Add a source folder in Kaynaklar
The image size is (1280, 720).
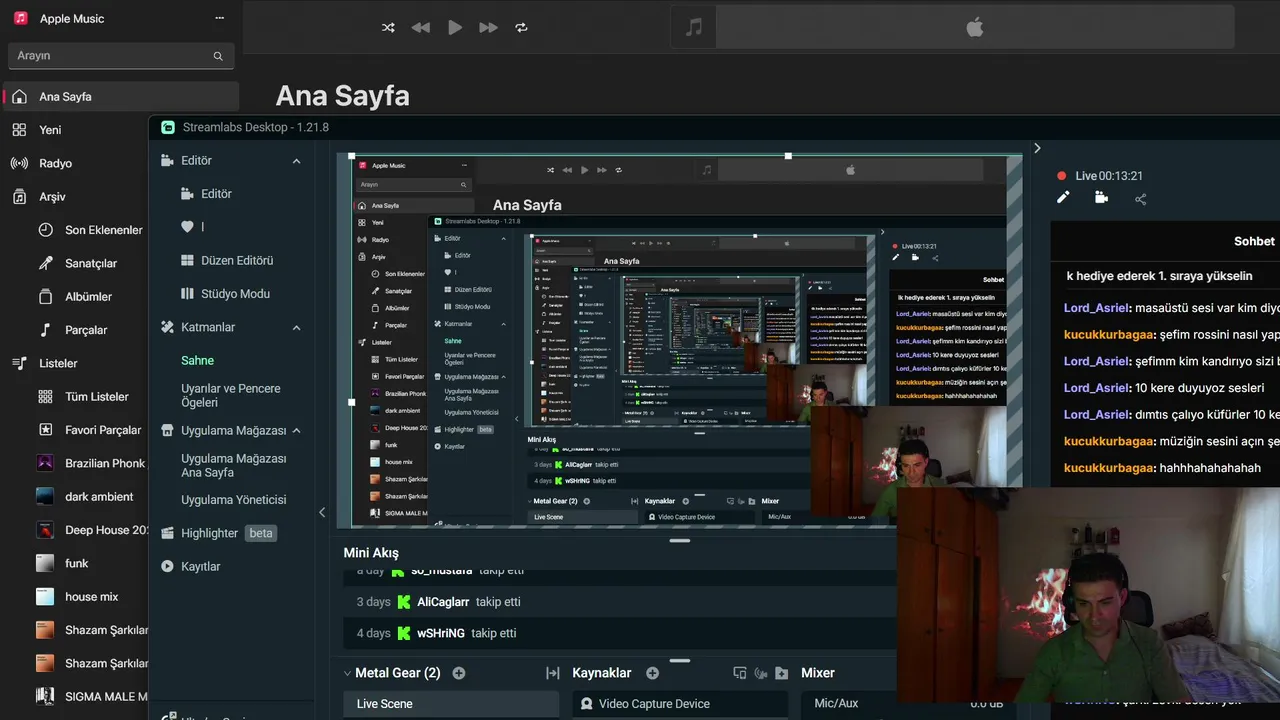pyautogui.click(x=781, y=673)
